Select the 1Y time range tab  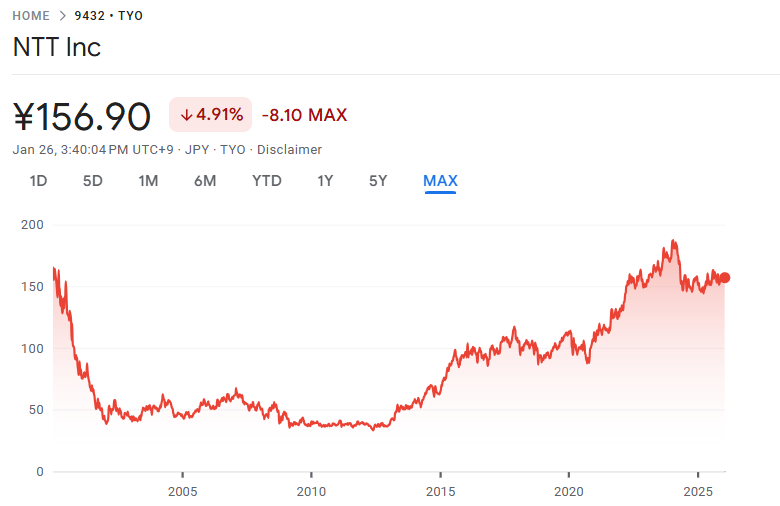tap(325, 181)
